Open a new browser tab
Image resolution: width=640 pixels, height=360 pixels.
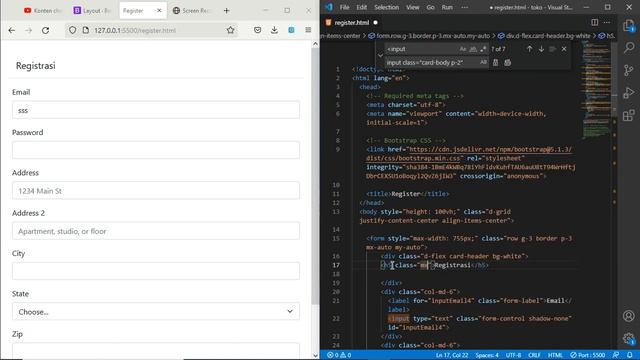click(227, 11)
